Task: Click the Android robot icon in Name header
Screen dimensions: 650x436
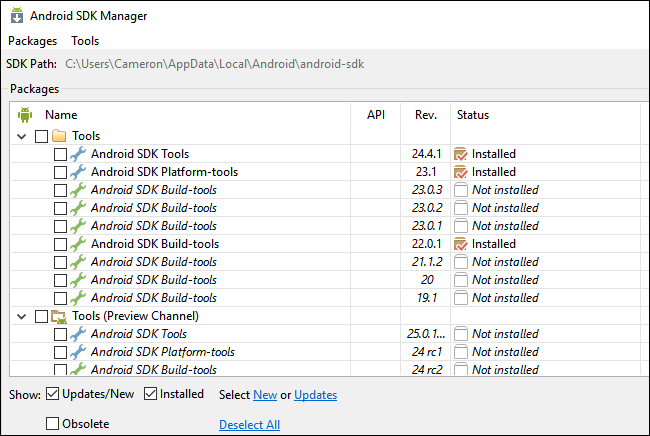Action: coord(25,115)
